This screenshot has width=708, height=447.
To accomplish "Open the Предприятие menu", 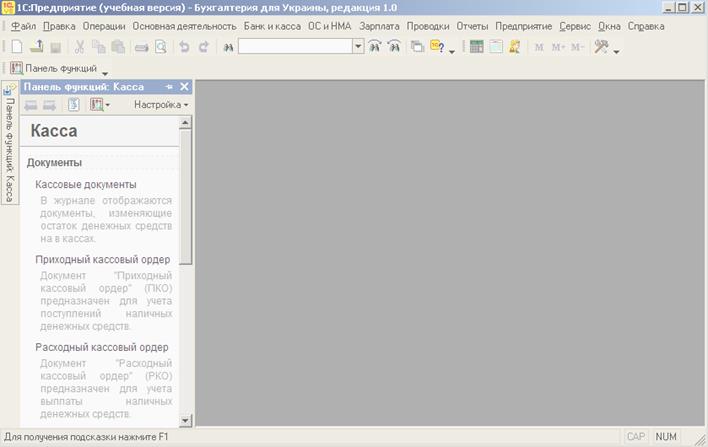I will (x=523, y=26).
